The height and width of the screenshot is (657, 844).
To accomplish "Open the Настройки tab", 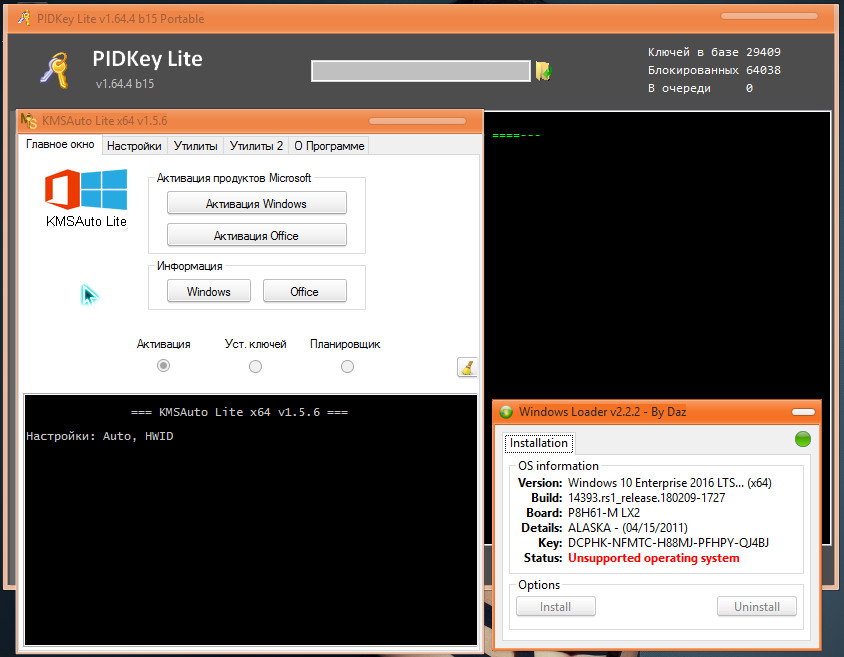I will tap(134, 146).
